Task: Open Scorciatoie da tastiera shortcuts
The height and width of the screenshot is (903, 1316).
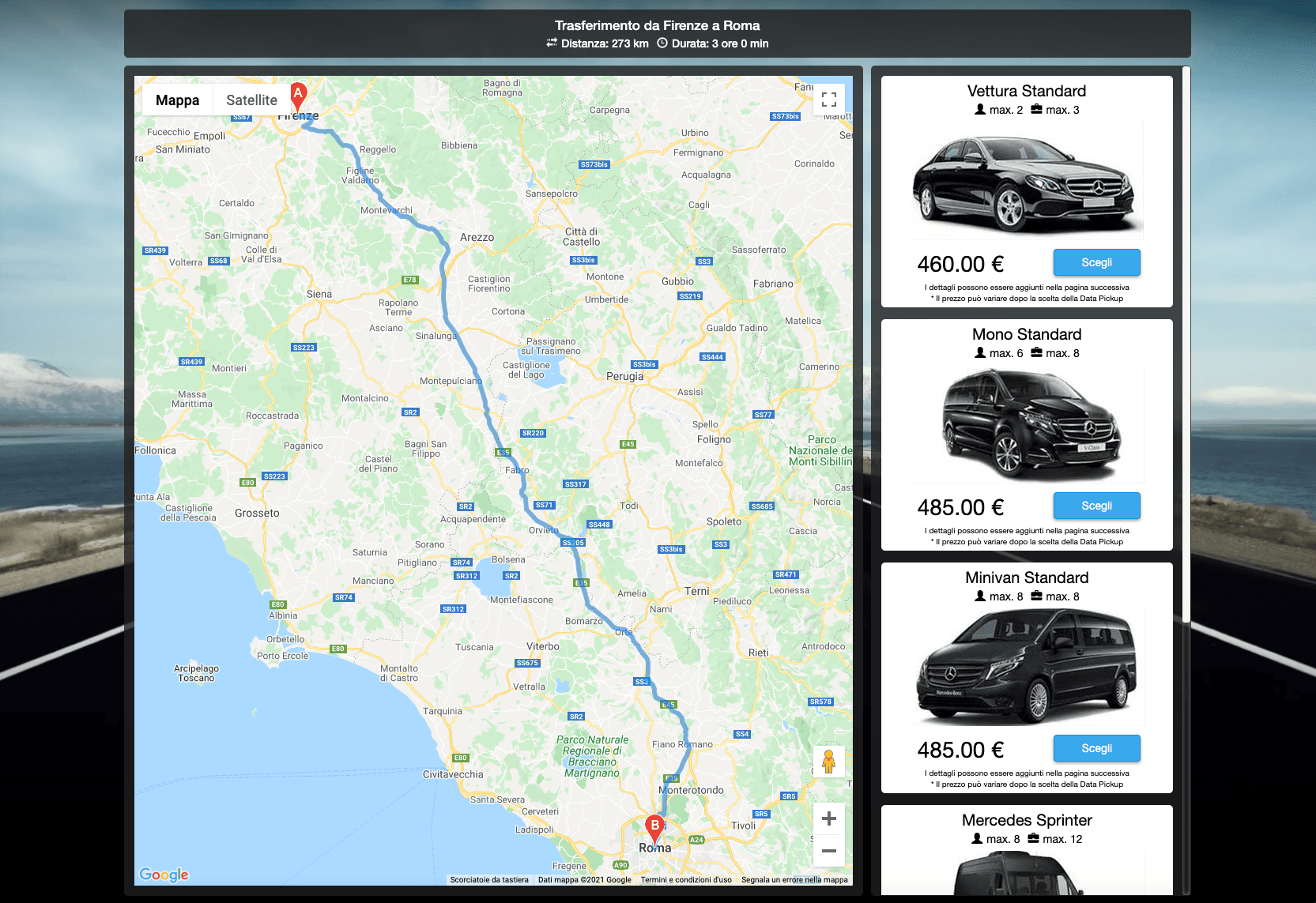Action: click(x=489, y=879)
